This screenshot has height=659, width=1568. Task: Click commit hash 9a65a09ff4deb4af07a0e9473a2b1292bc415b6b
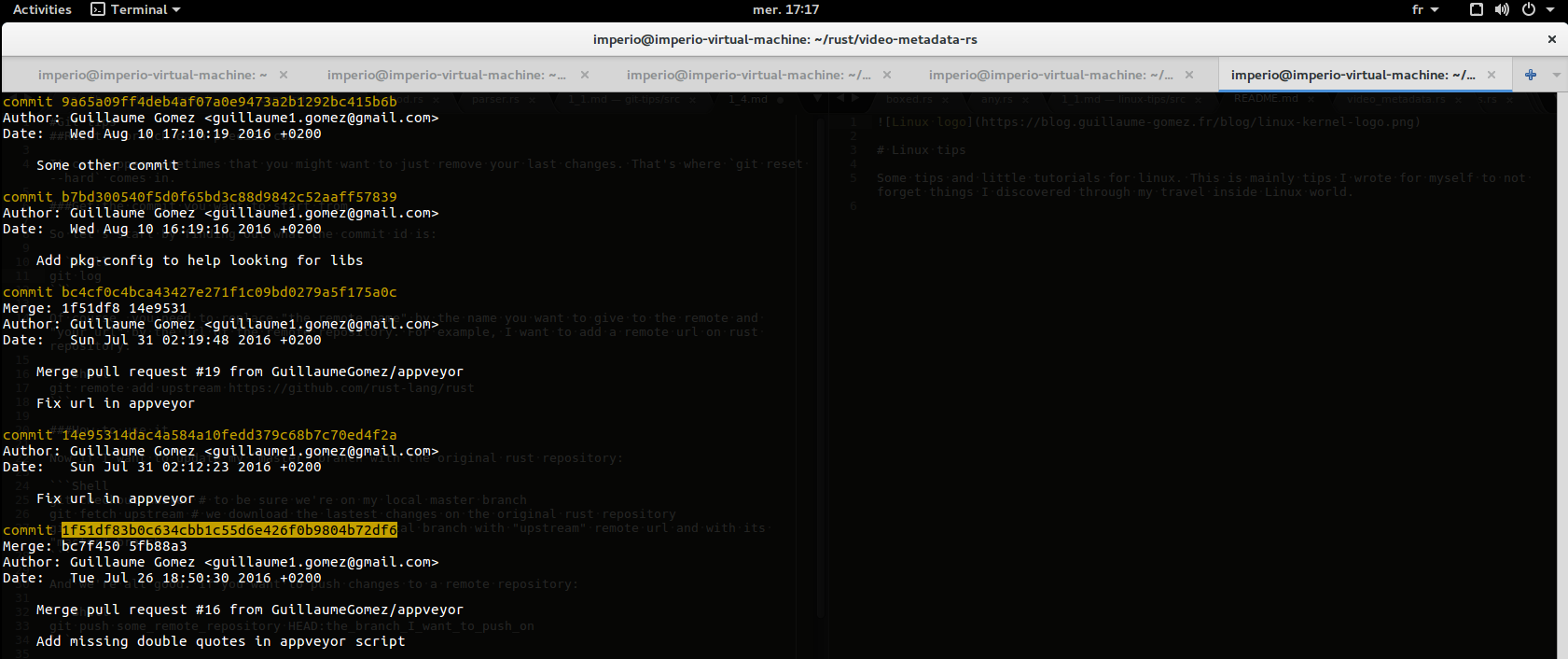click(x=229, y=102)
